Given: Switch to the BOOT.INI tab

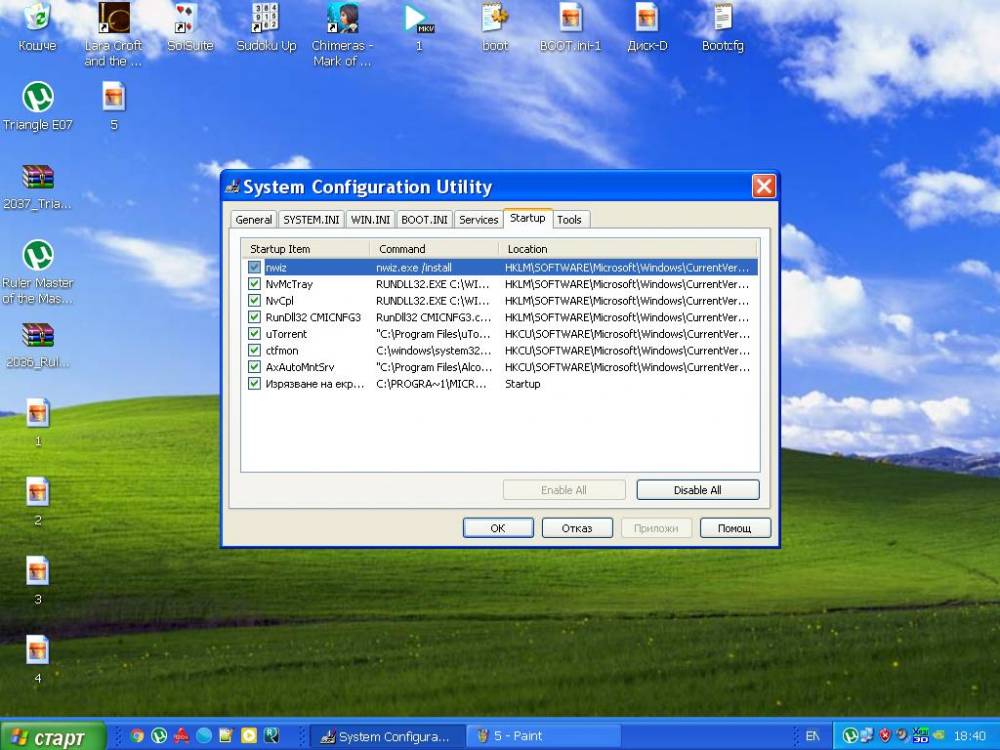Looking at the screenshot, I should click(424, 219).
